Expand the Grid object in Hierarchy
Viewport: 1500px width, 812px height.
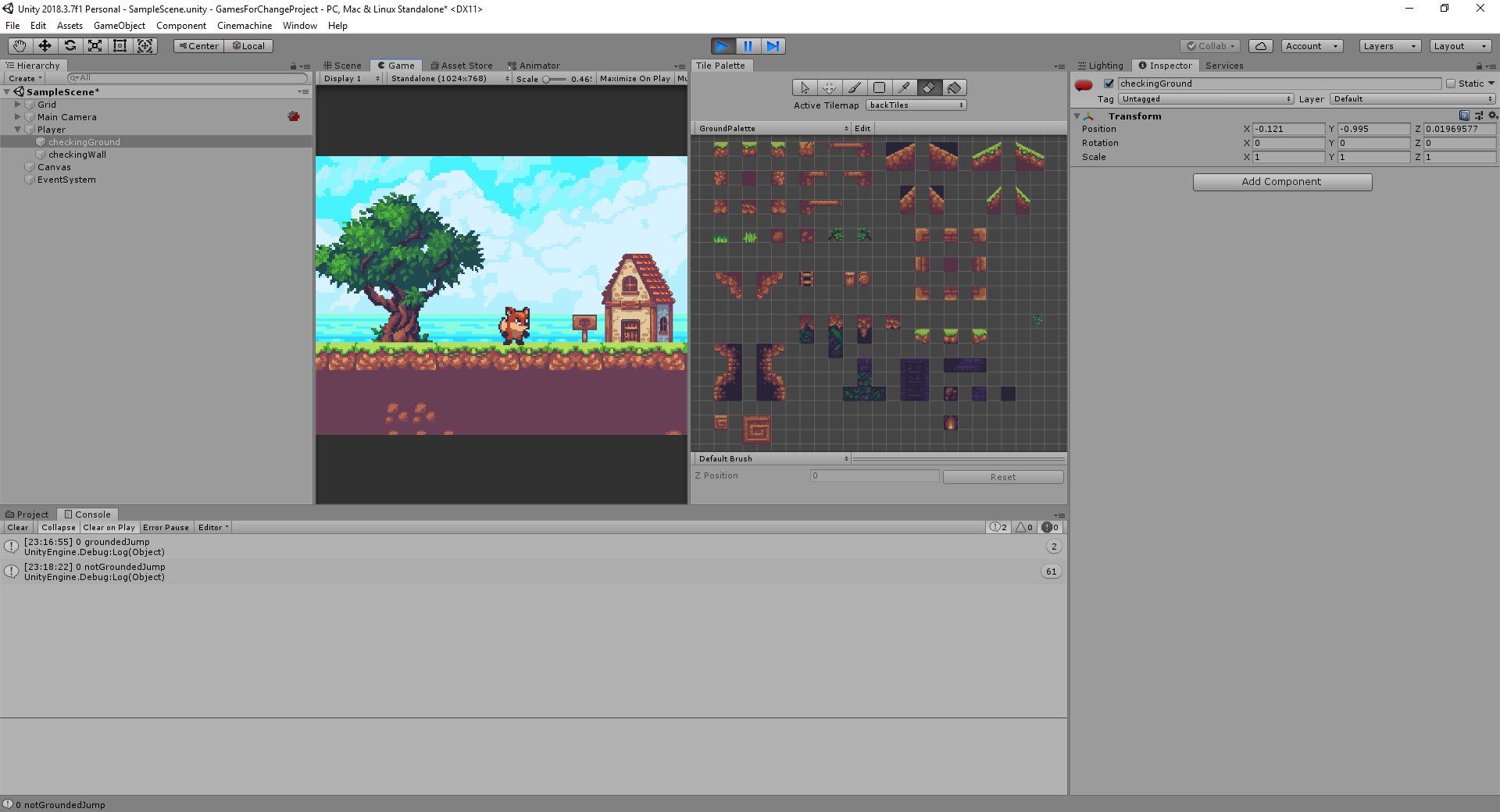(x=17, y=104)
